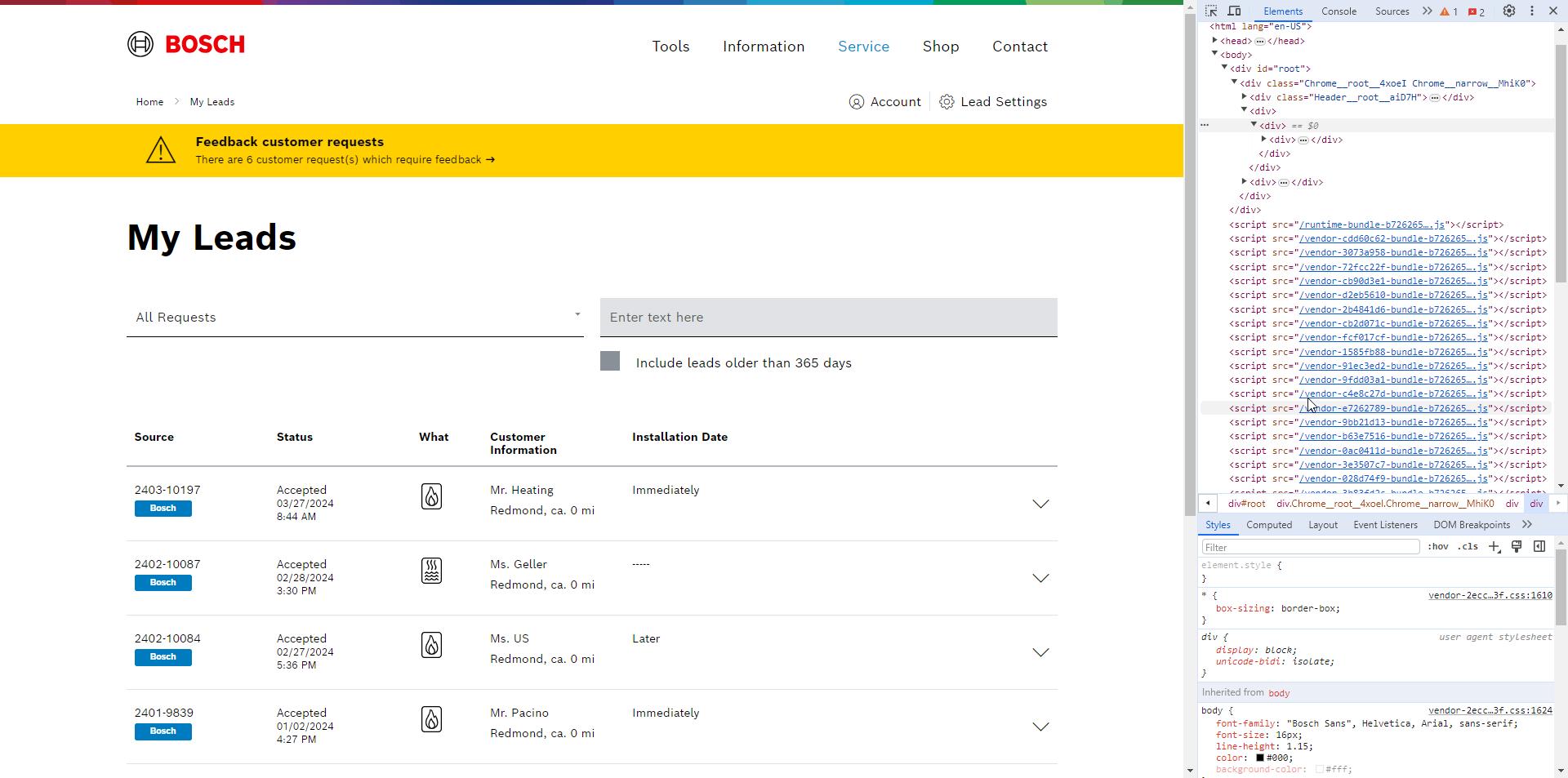Open the All Requests filter dropdown
Image resolution: width=1568 pixels, height=778 pixels.
[x=355, y=318]
